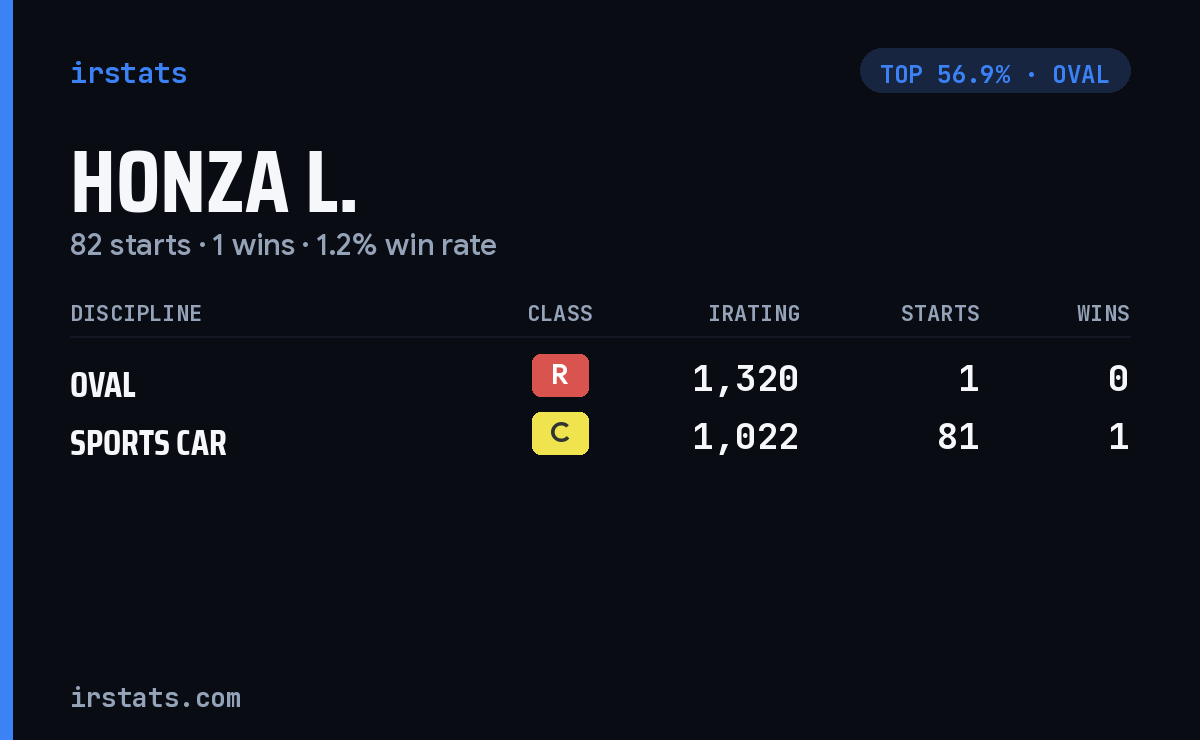Click the HONZA L. driver name
This screenshot has width=1200, height=740.
pos(213,183)
